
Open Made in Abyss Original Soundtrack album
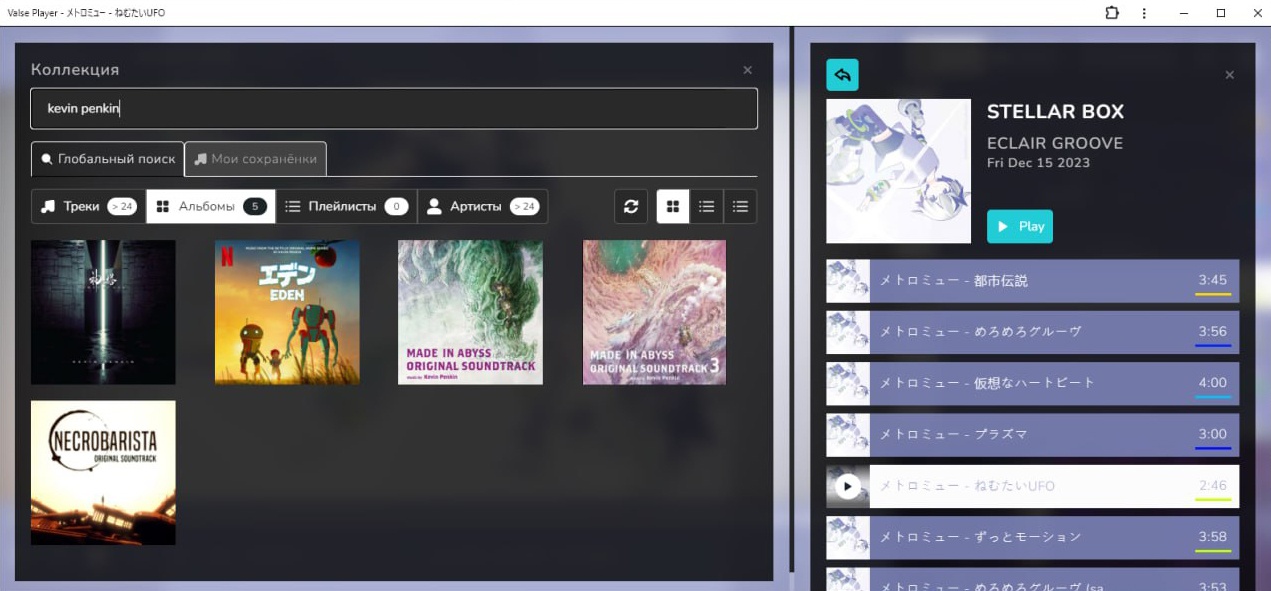click(x=470, y=312)
